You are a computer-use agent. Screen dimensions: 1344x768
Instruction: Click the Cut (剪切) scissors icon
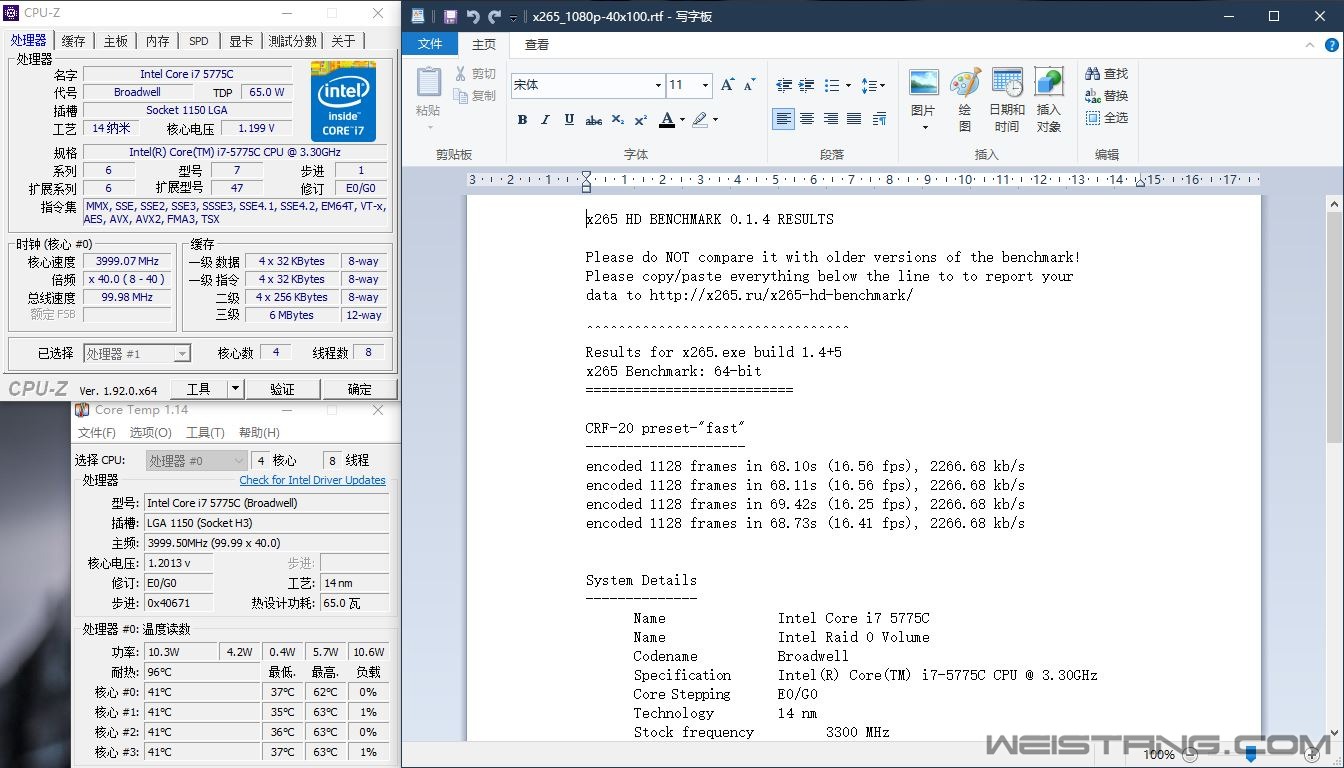coord(461,74)
